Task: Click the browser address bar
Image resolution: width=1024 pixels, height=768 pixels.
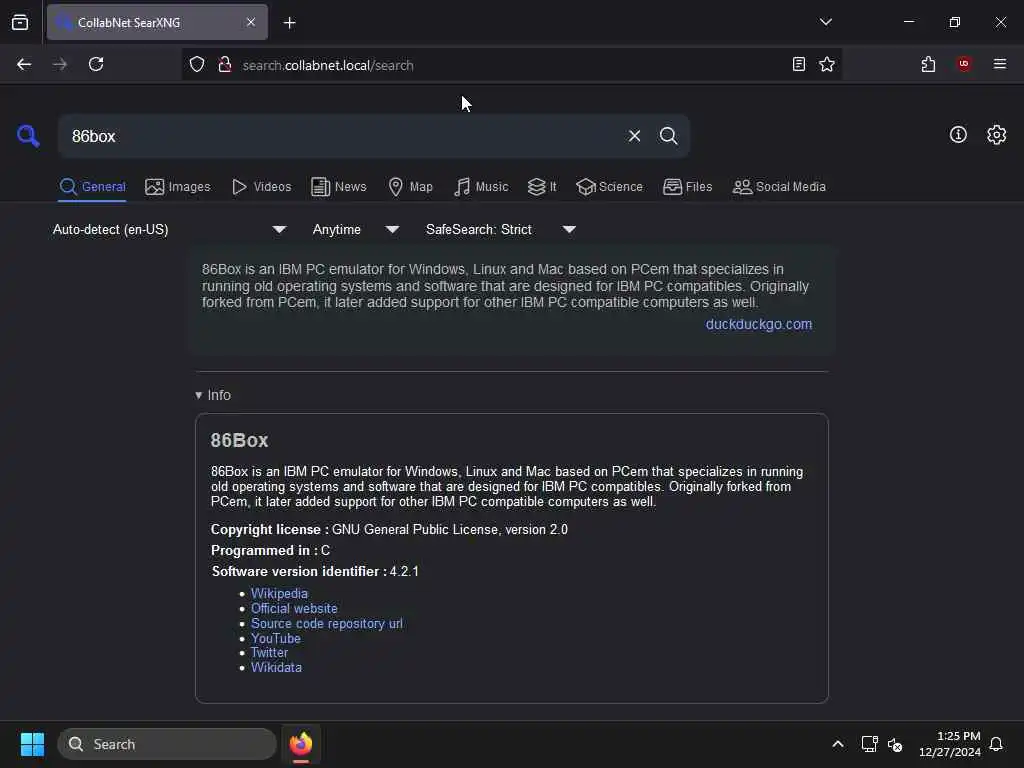Action: point(509,65)
